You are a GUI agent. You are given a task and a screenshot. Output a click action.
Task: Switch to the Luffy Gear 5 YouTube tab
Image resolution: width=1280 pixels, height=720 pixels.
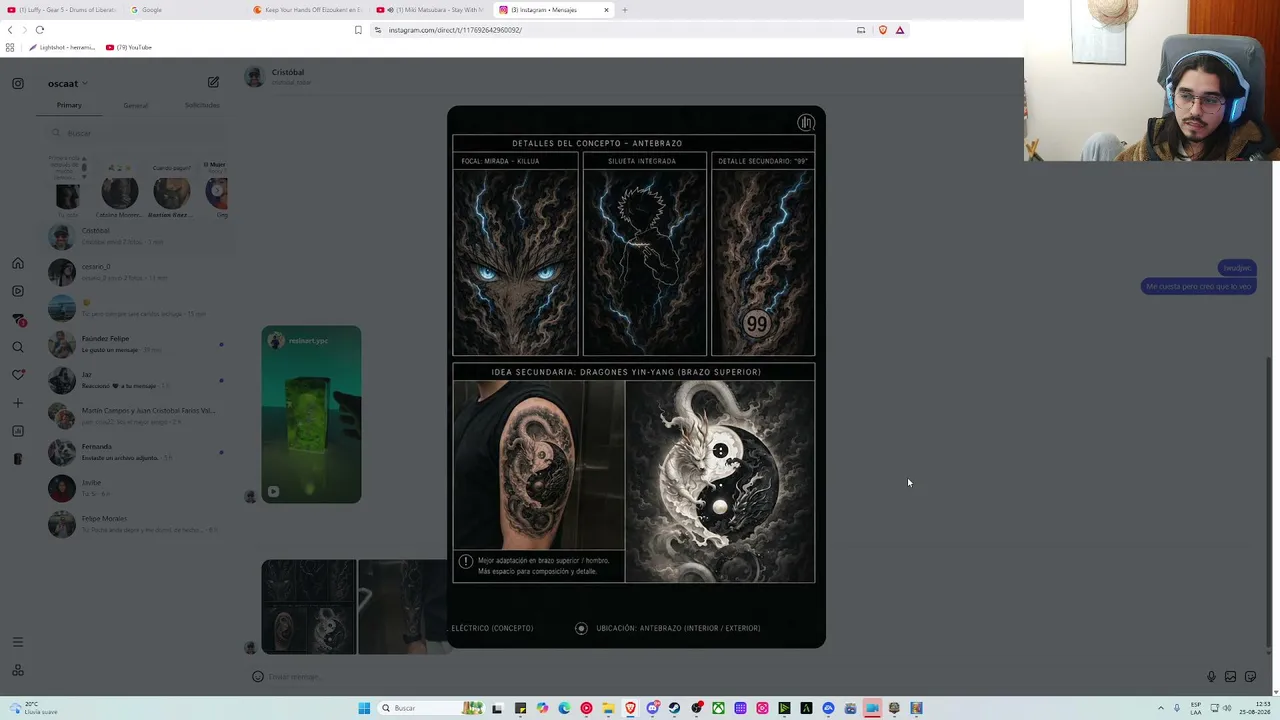coord(62,10)
